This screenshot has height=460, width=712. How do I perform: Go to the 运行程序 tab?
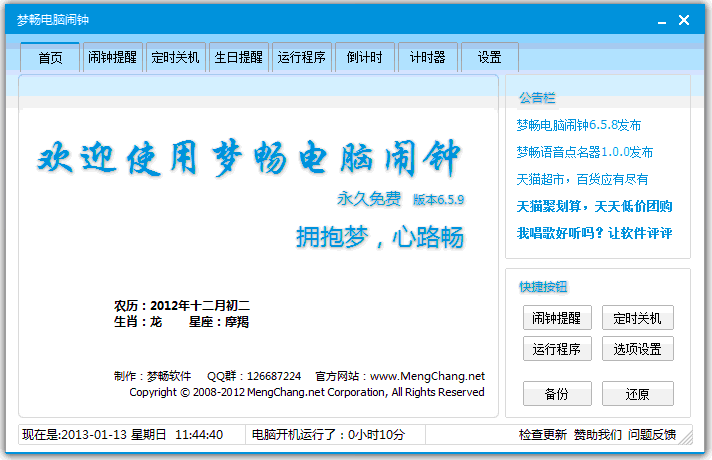coord(302,57)
